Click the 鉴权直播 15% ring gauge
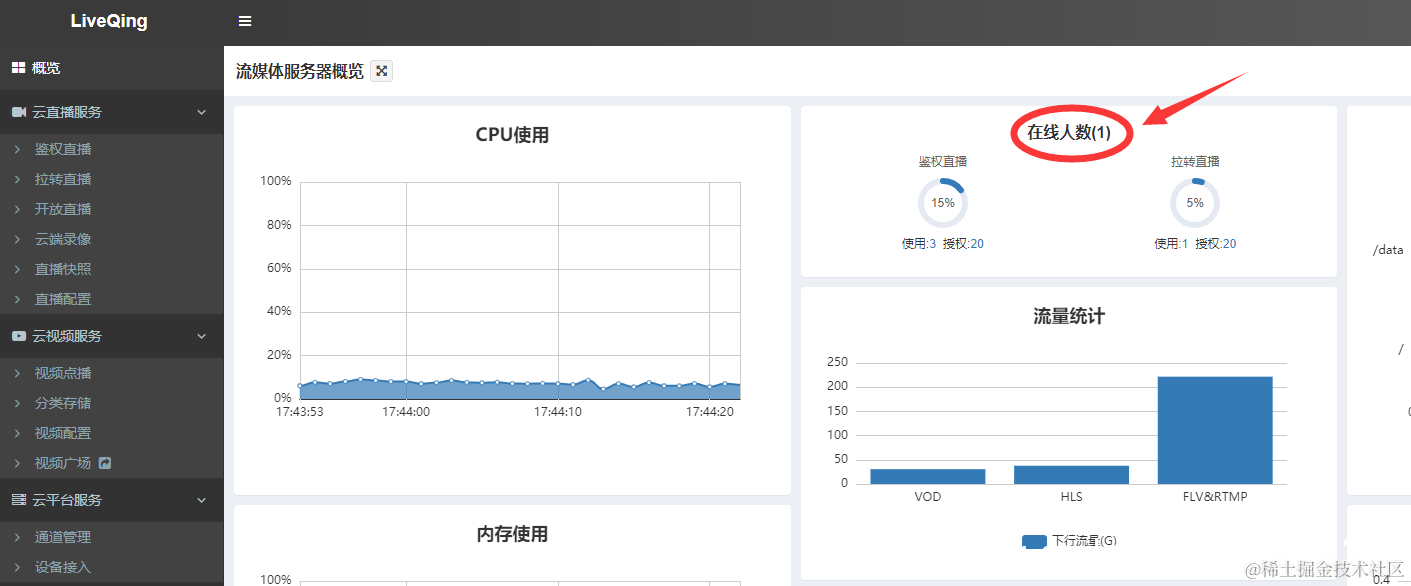Screen dimensions: 1411x586 pos(943,202)
